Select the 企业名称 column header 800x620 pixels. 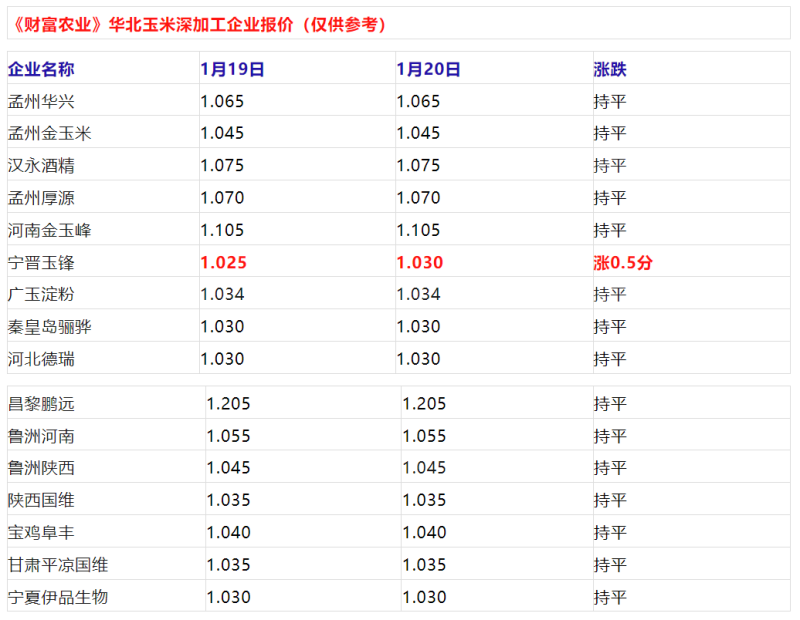41,69
